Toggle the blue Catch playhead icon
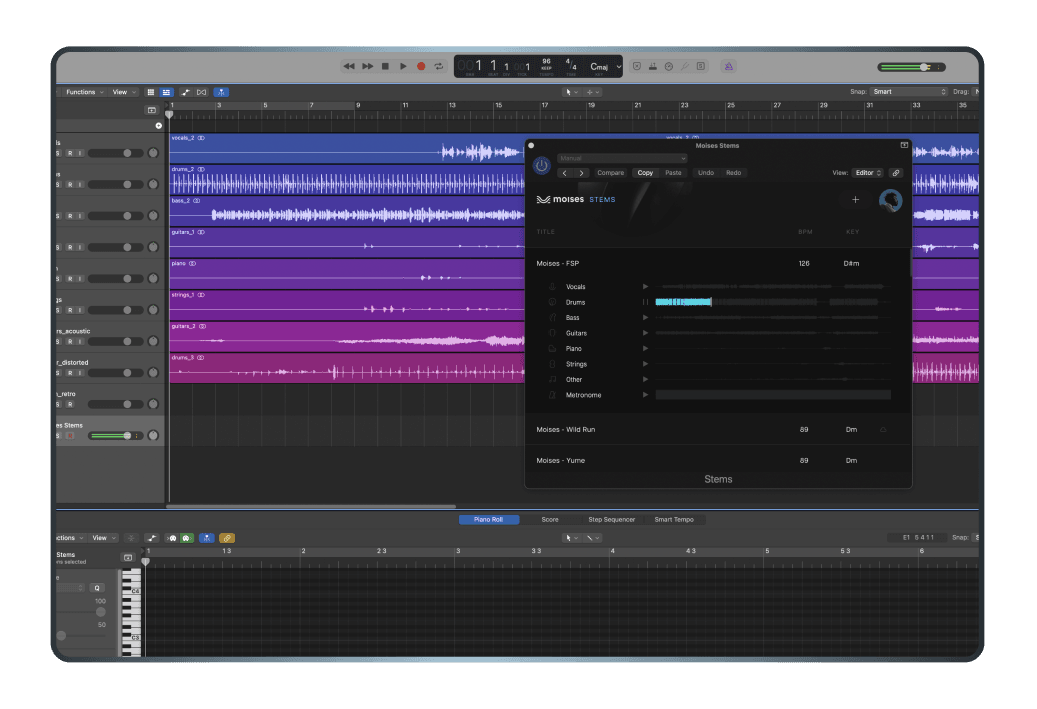 coord(222,92)
